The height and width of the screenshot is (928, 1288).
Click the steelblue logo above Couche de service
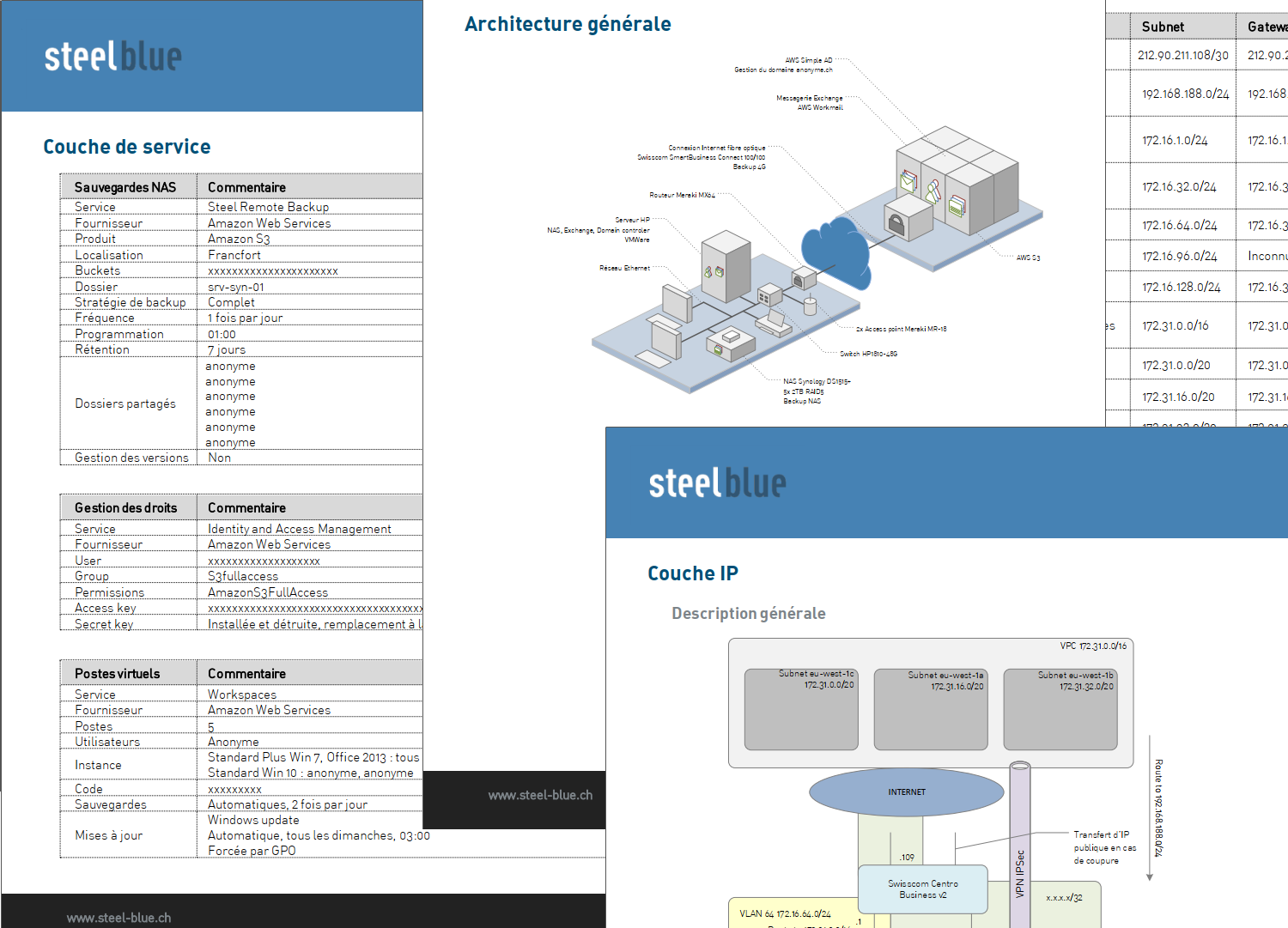point(113,57)
